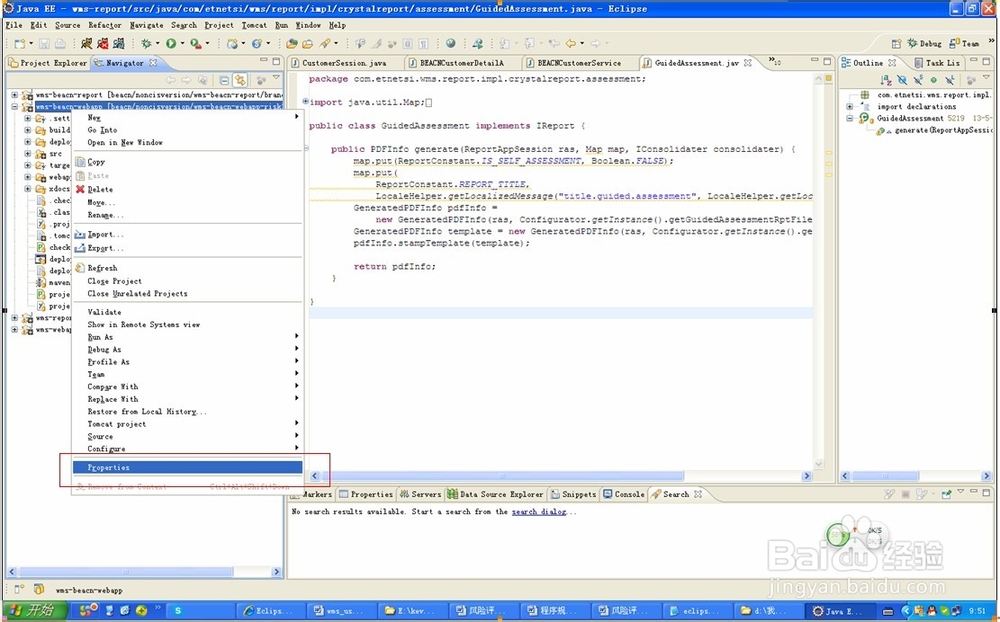This screenshot has width=1000, height=622.
Task: Open the Outline view menu triangle
Action: (987, 78)
